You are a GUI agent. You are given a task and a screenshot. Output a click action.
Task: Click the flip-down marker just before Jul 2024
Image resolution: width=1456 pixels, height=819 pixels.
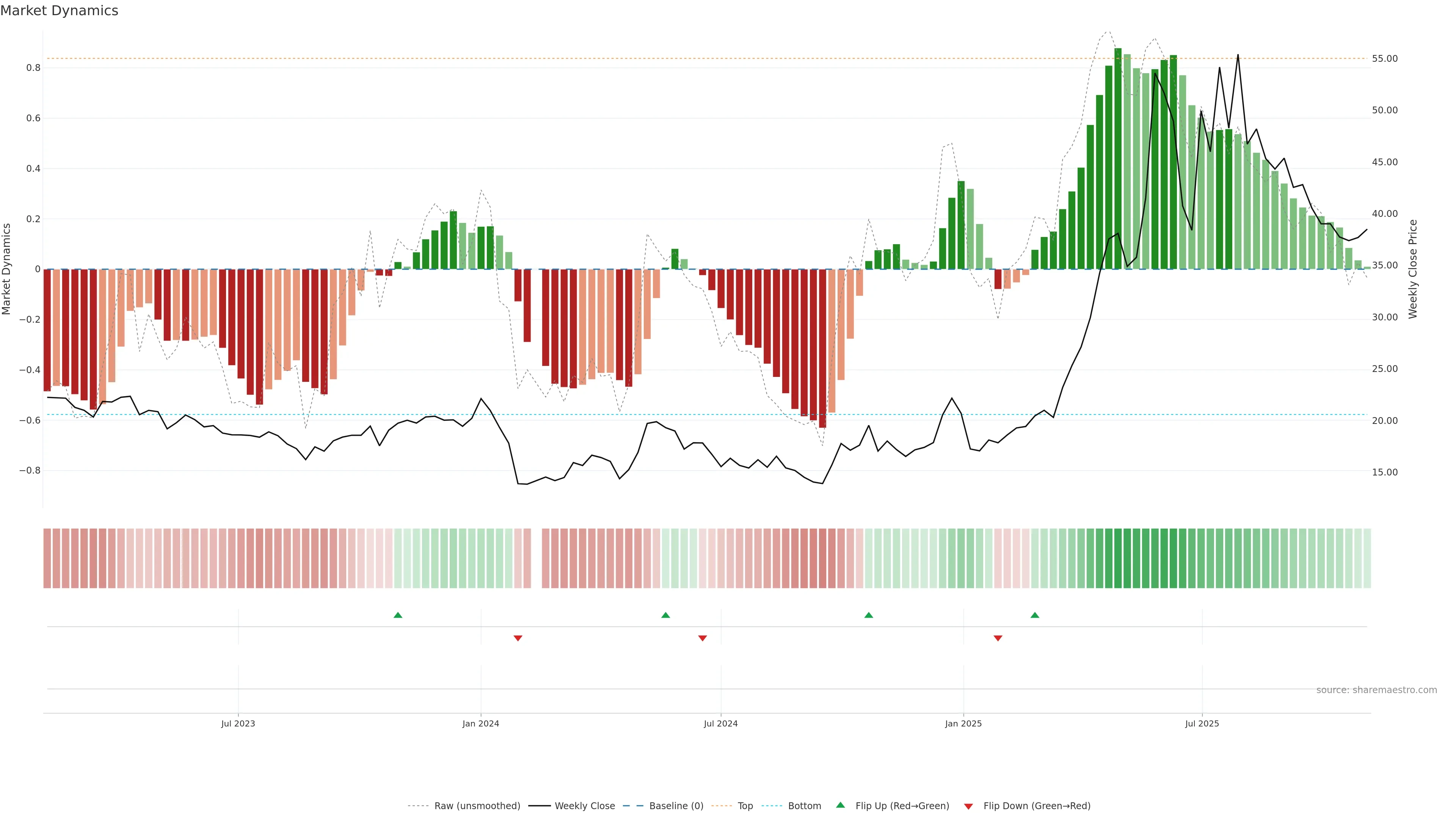coord(703,638)
